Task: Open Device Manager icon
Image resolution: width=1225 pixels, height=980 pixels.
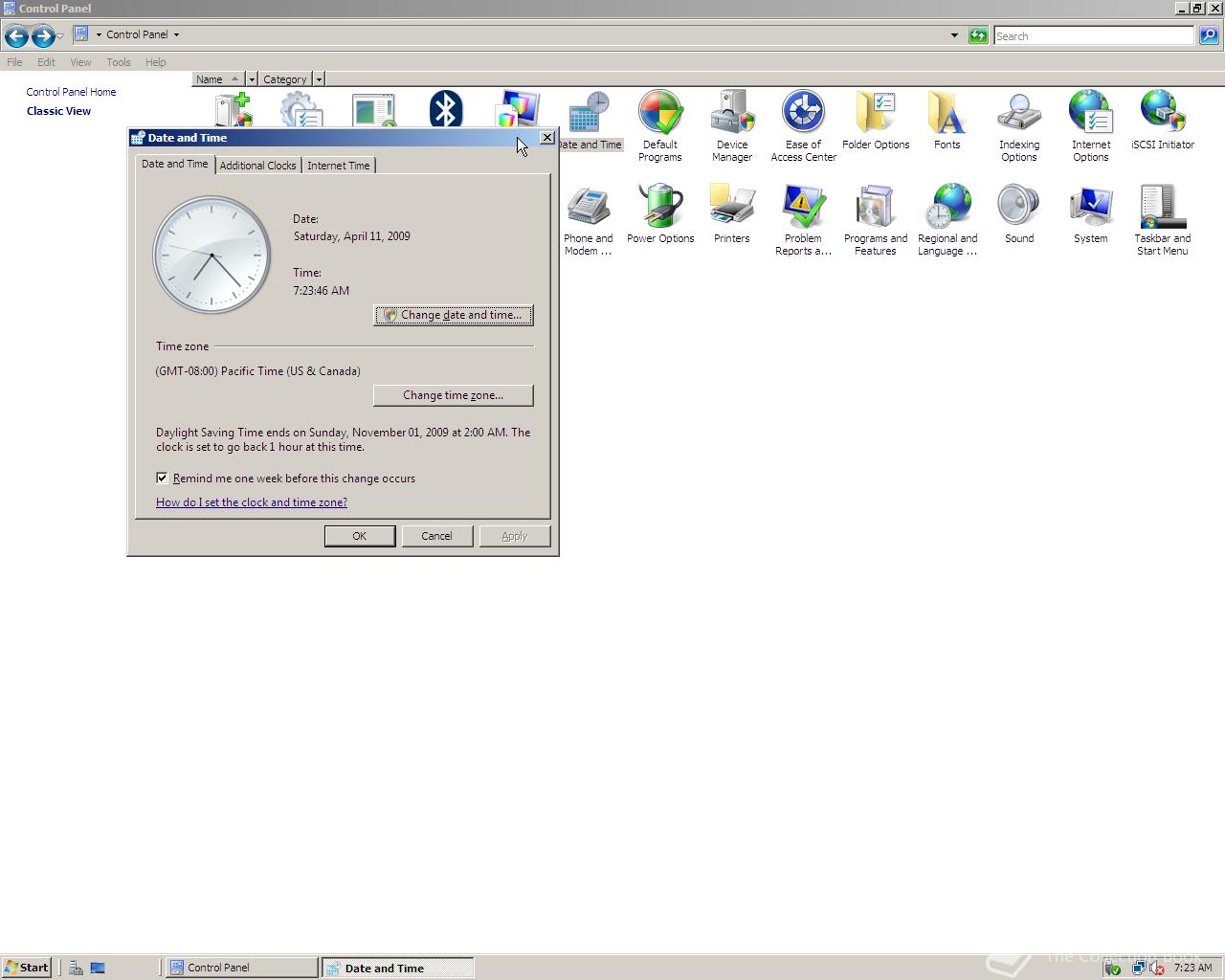Action: [732, 125]
